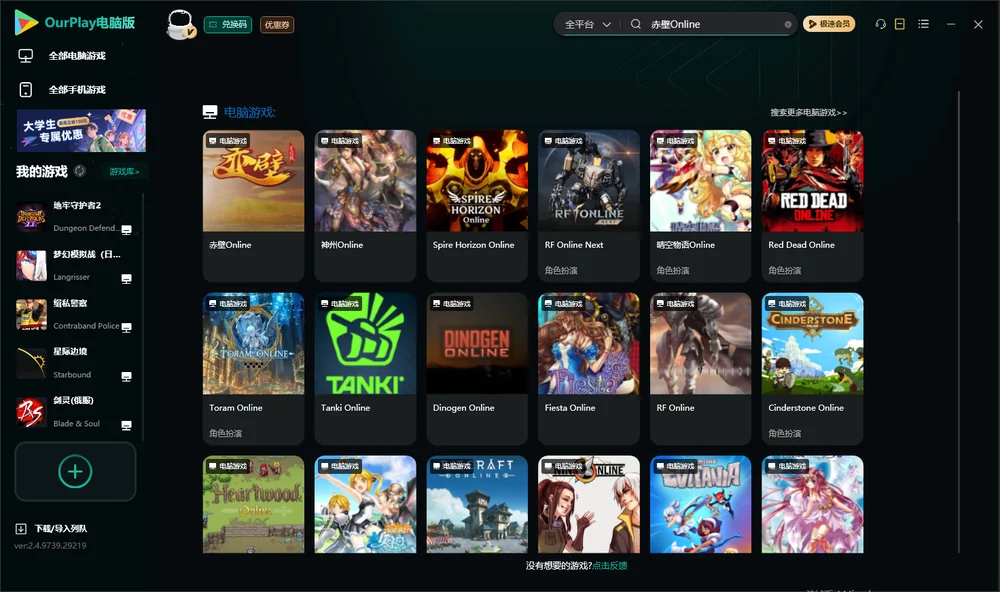Open the 晴空物语Online game card
1000x592 pixels.
(x=700, y=205)
